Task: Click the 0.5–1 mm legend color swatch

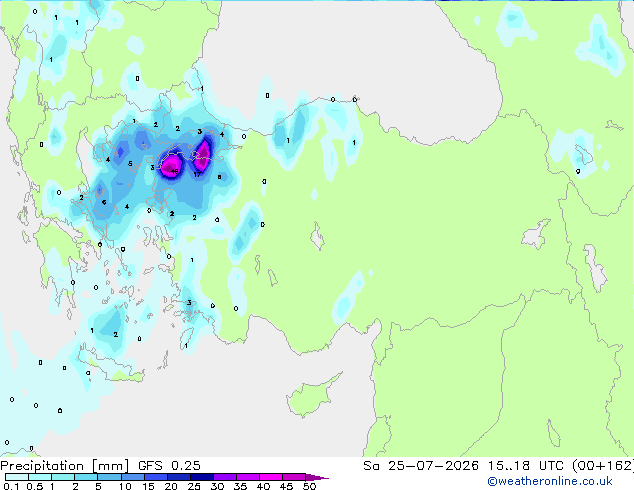Action: [x=40, y=477]
